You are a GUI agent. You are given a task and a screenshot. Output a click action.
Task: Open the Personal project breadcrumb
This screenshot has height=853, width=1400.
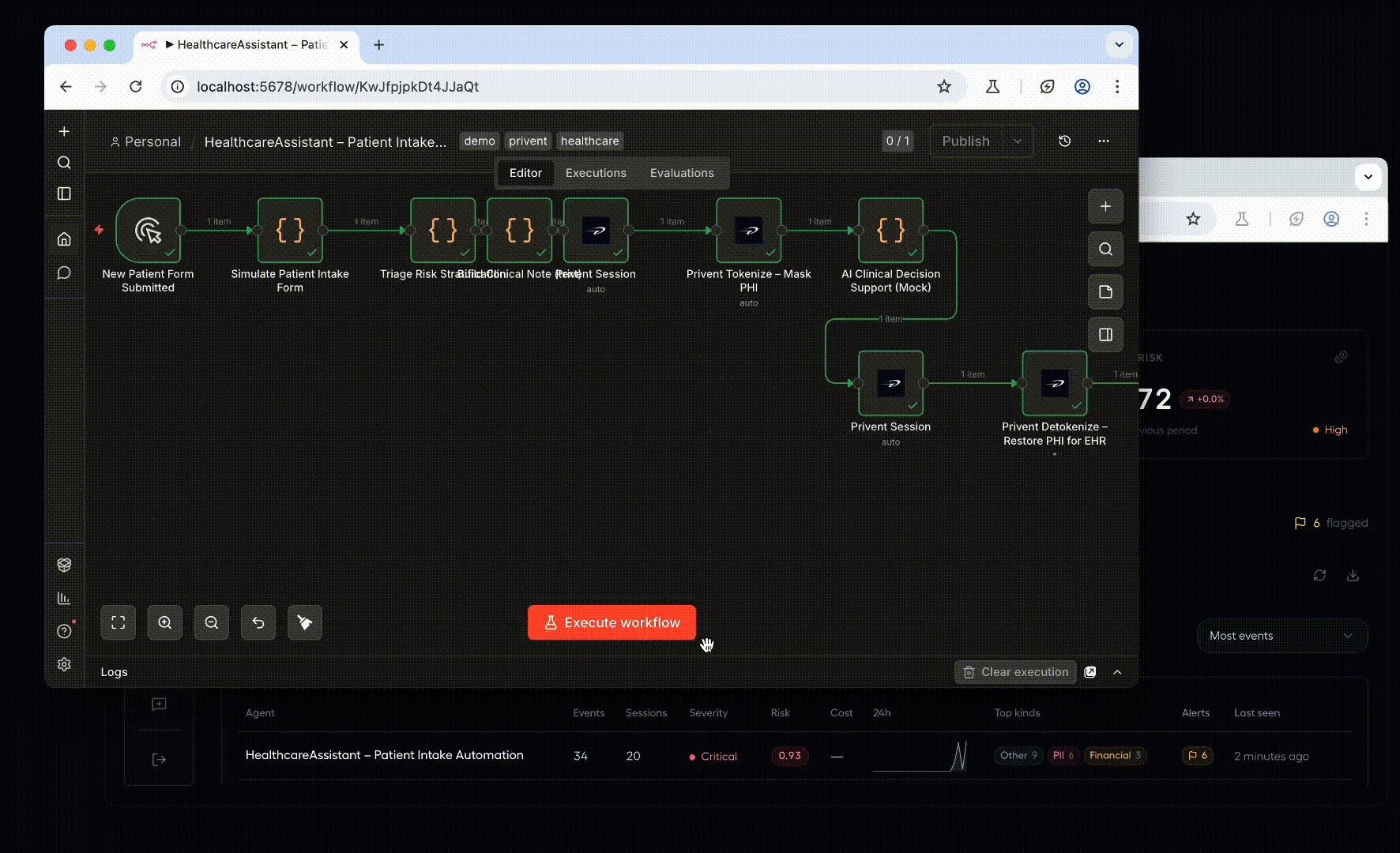[145, 141]
